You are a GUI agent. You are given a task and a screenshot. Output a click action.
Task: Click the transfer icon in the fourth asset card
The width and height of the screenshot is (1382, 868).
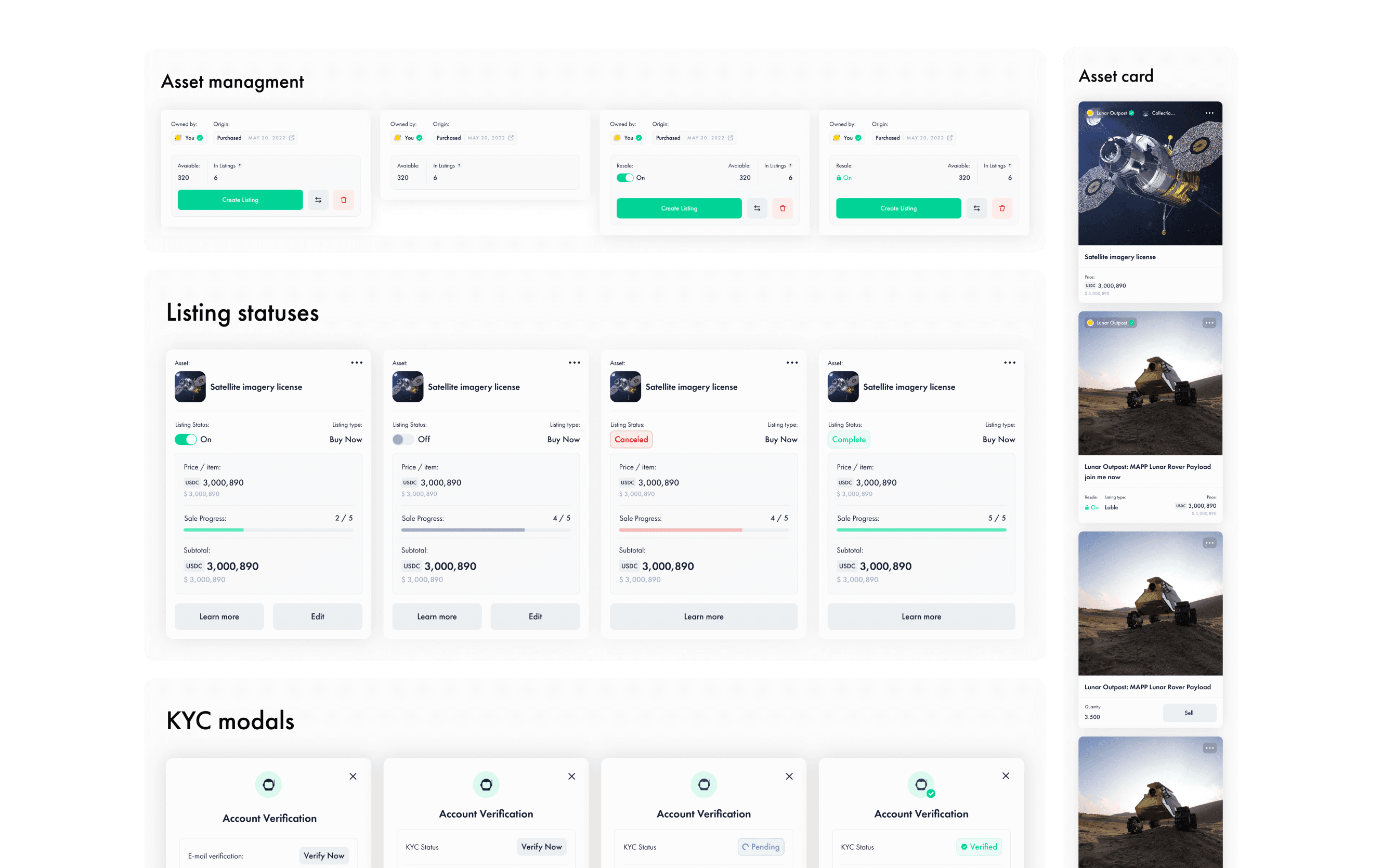click(x=976, y=208)
